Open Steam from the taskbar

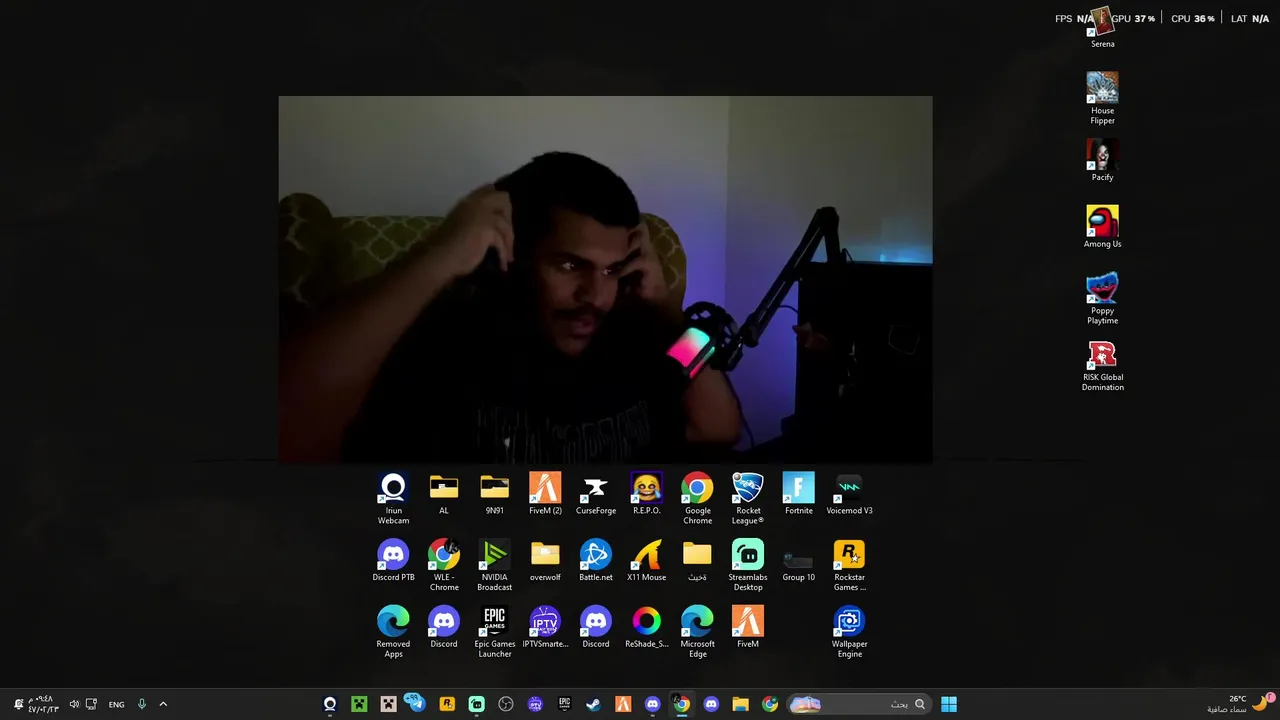pos(594,704)
